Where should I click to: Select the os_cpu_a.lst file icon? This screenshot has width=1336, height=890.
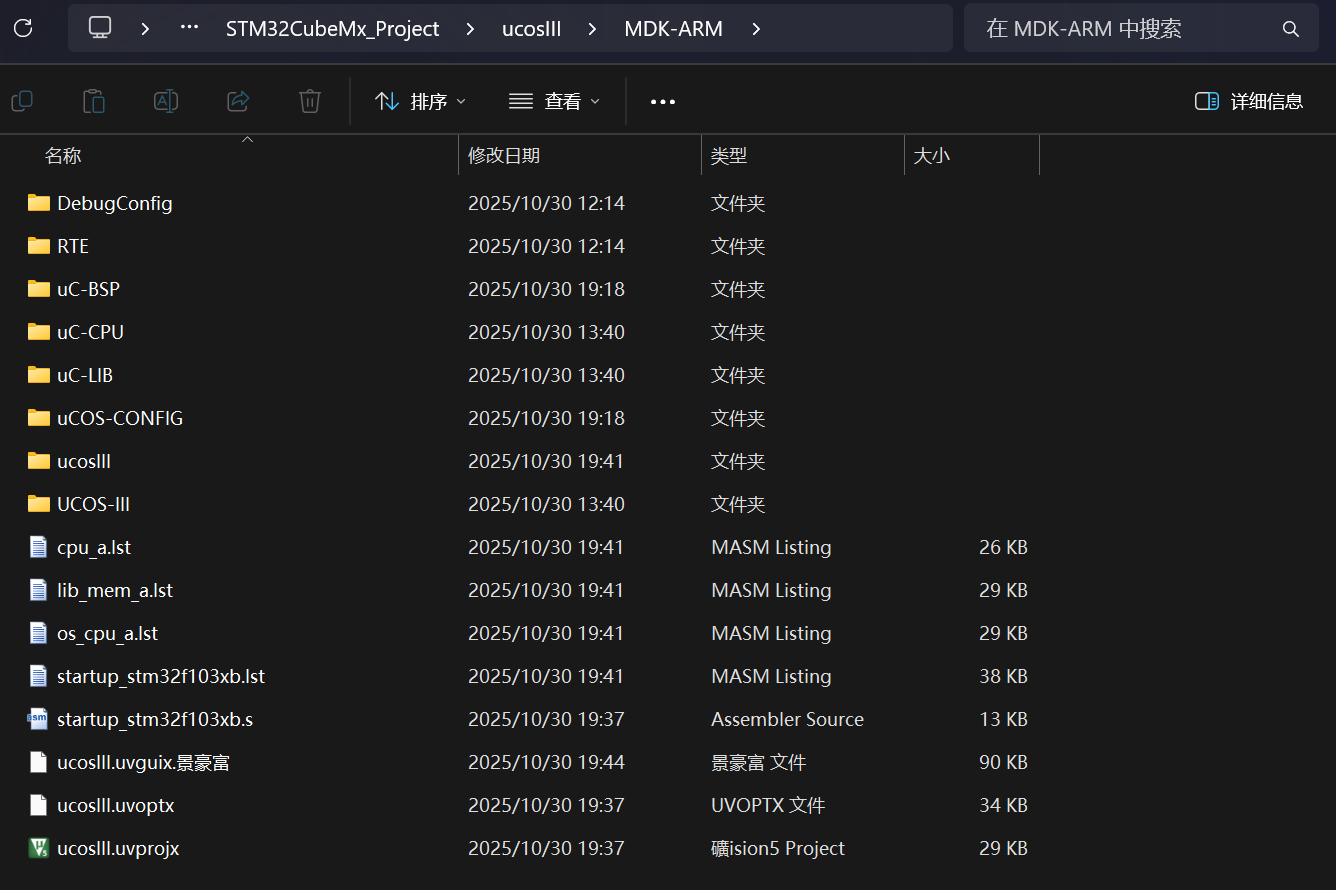38,633
